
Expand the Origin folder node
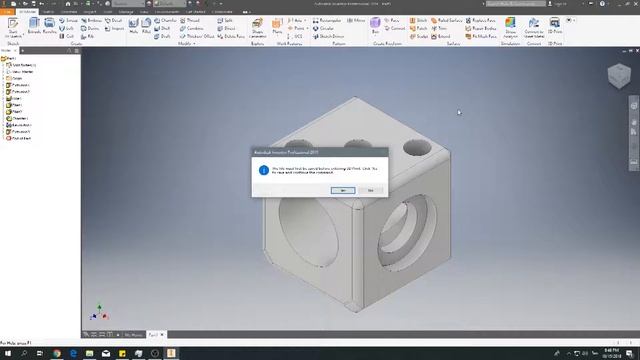(3, 78)
